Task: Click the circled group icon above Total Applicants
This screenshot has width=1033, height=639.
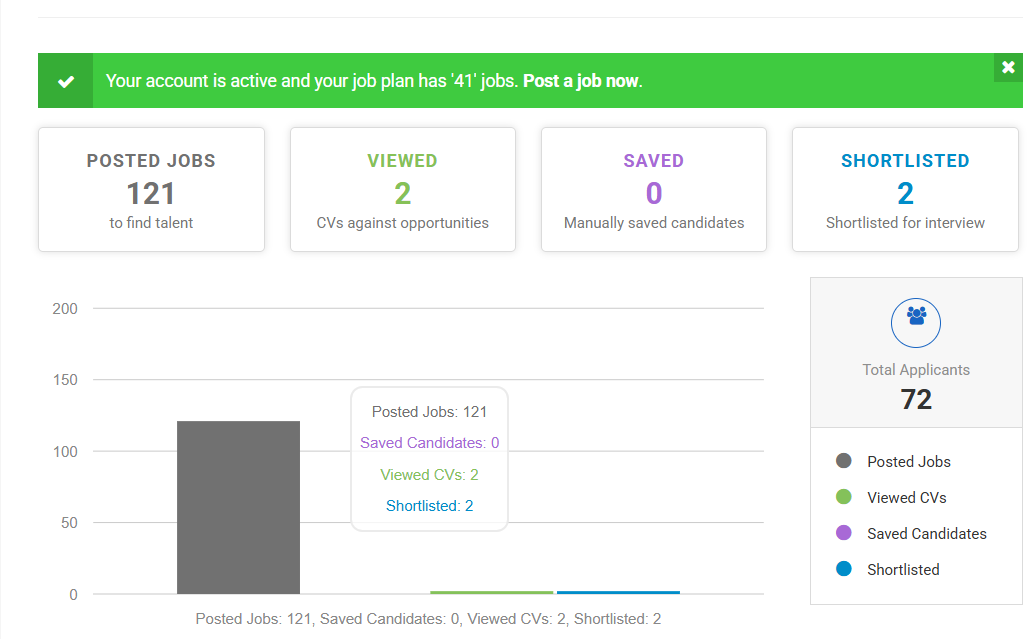Action: pyautogui.click(x=916, y=322)
